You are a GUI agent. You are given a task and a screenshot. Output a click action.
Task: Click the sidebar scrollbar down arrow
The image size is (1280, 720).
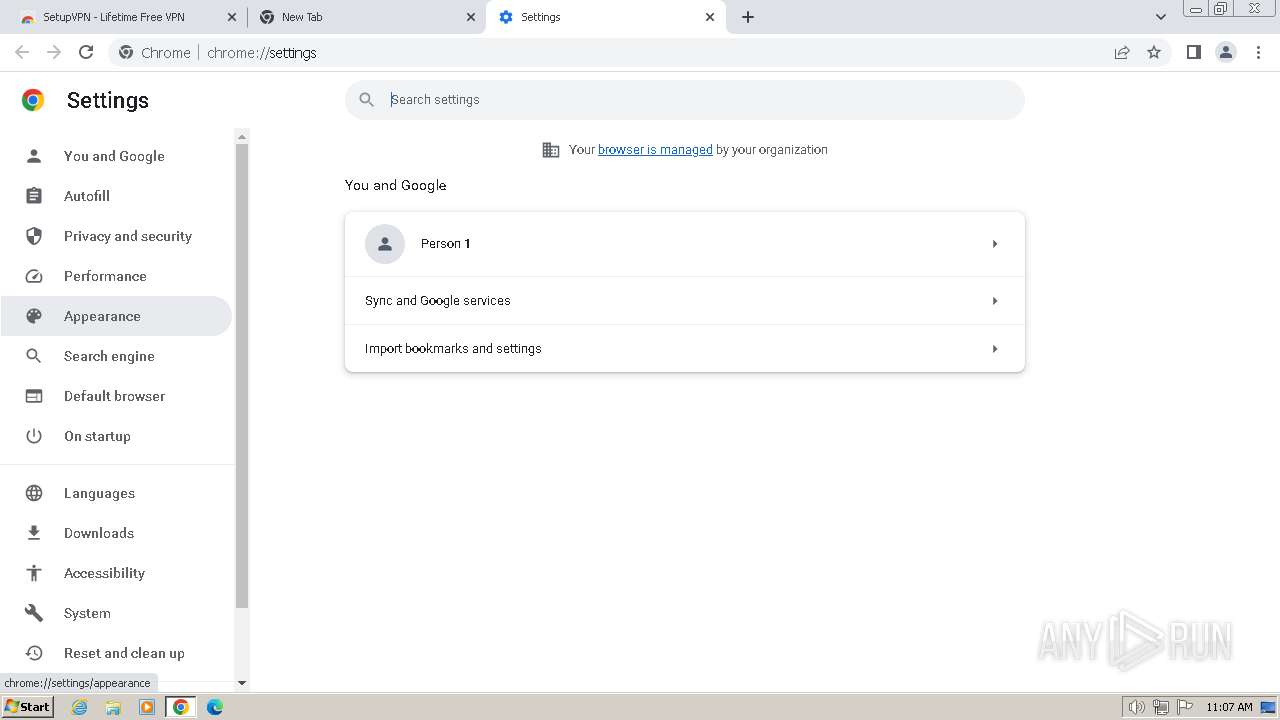(241, 683)
